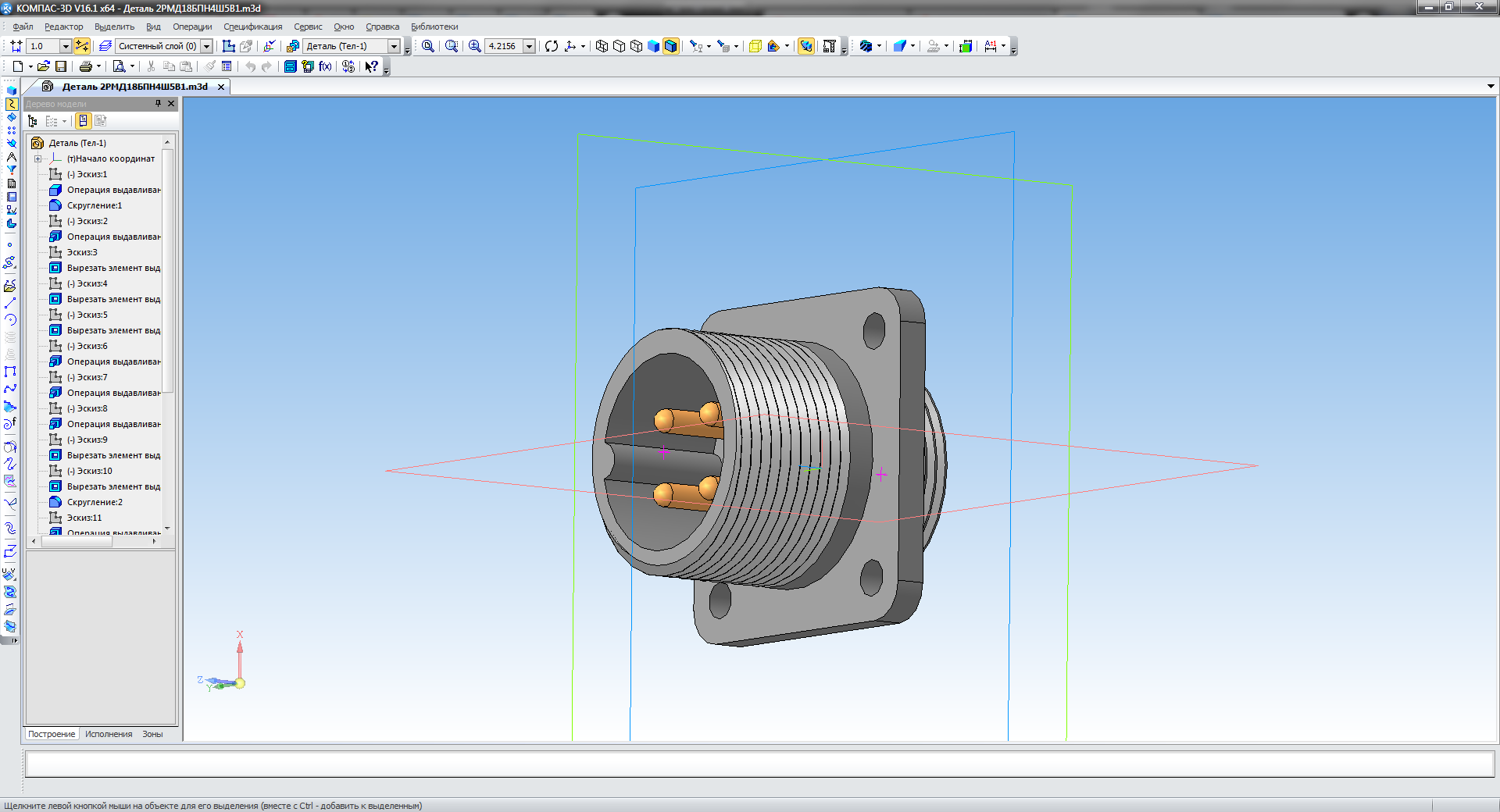The height and width of the screenshot is (812, 1500).
Task: Click Zoom to fit icon
Action: 428,46
